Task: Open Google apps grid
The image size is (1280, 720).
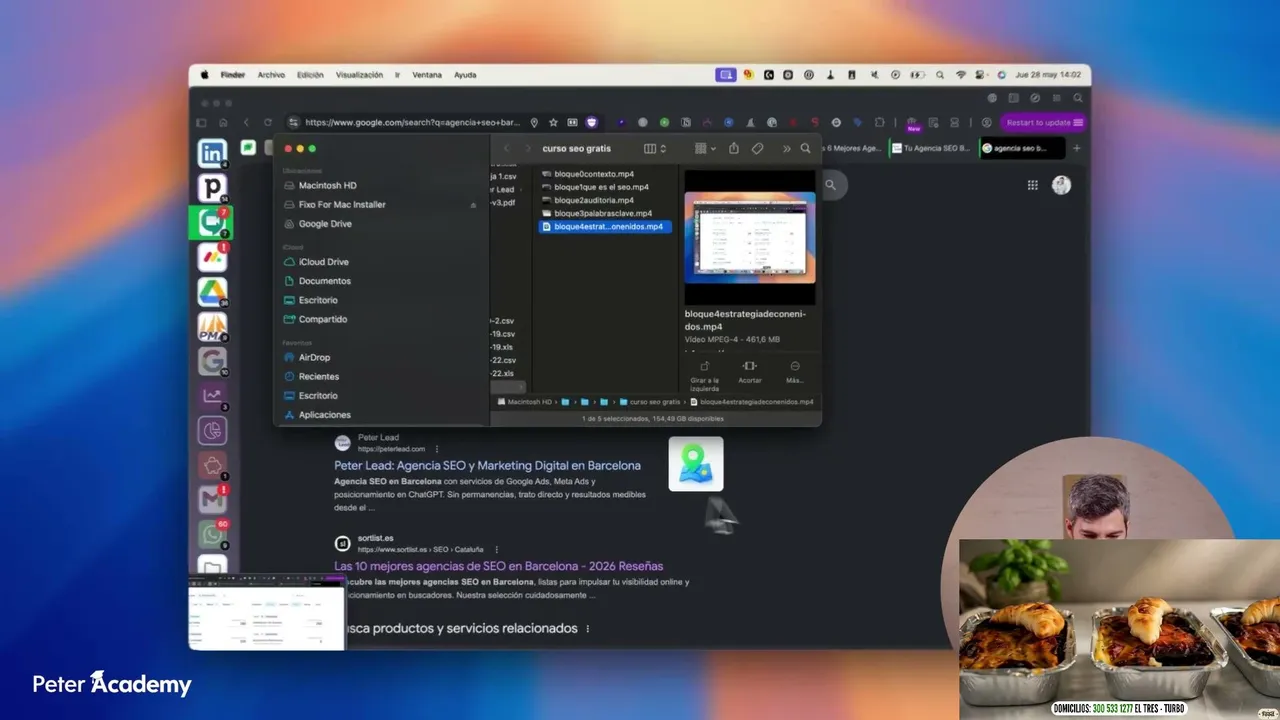Action: pos(1033,185)
